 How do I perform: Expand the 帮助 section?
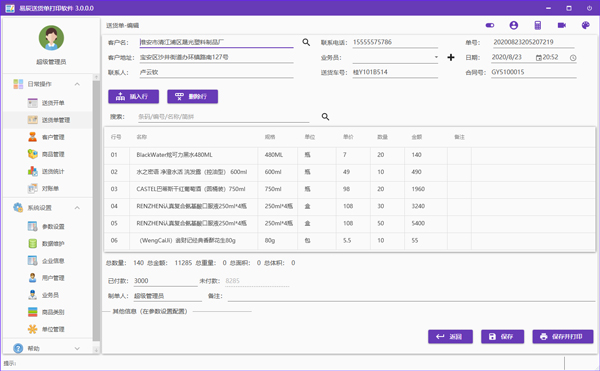click(x=77, y=348)
